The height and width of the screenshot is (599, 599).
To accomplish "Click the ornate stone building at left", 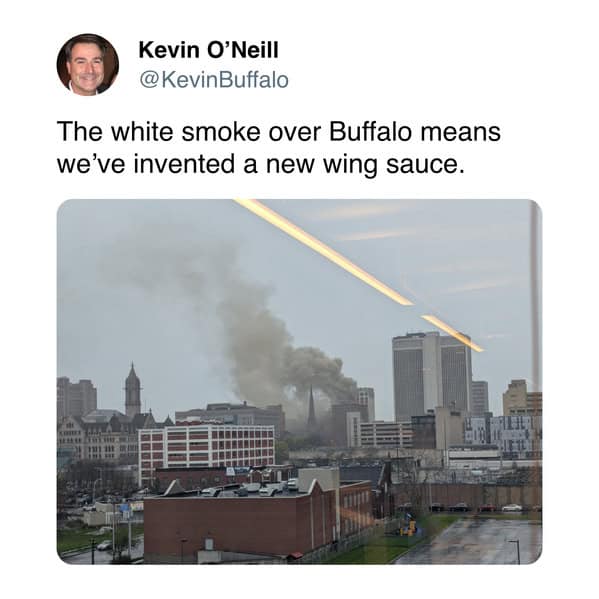I will point(97,435).
